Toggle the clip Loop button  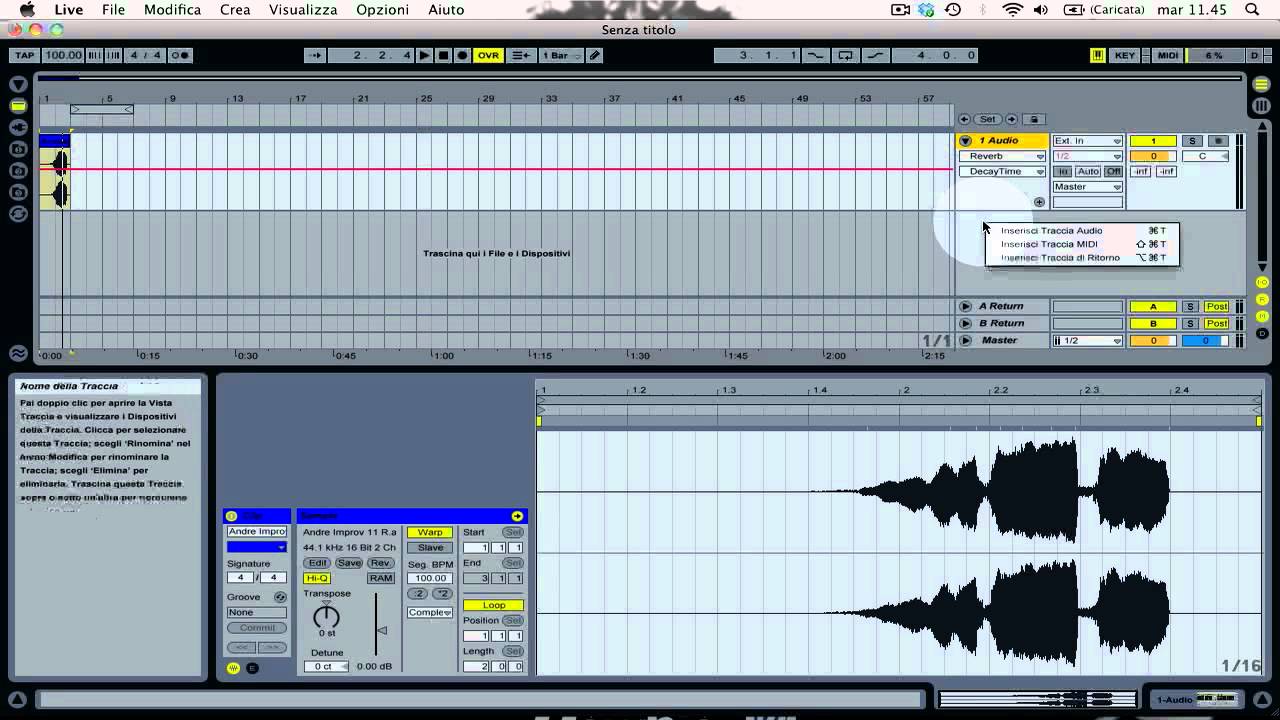click(x=493, y=605)
